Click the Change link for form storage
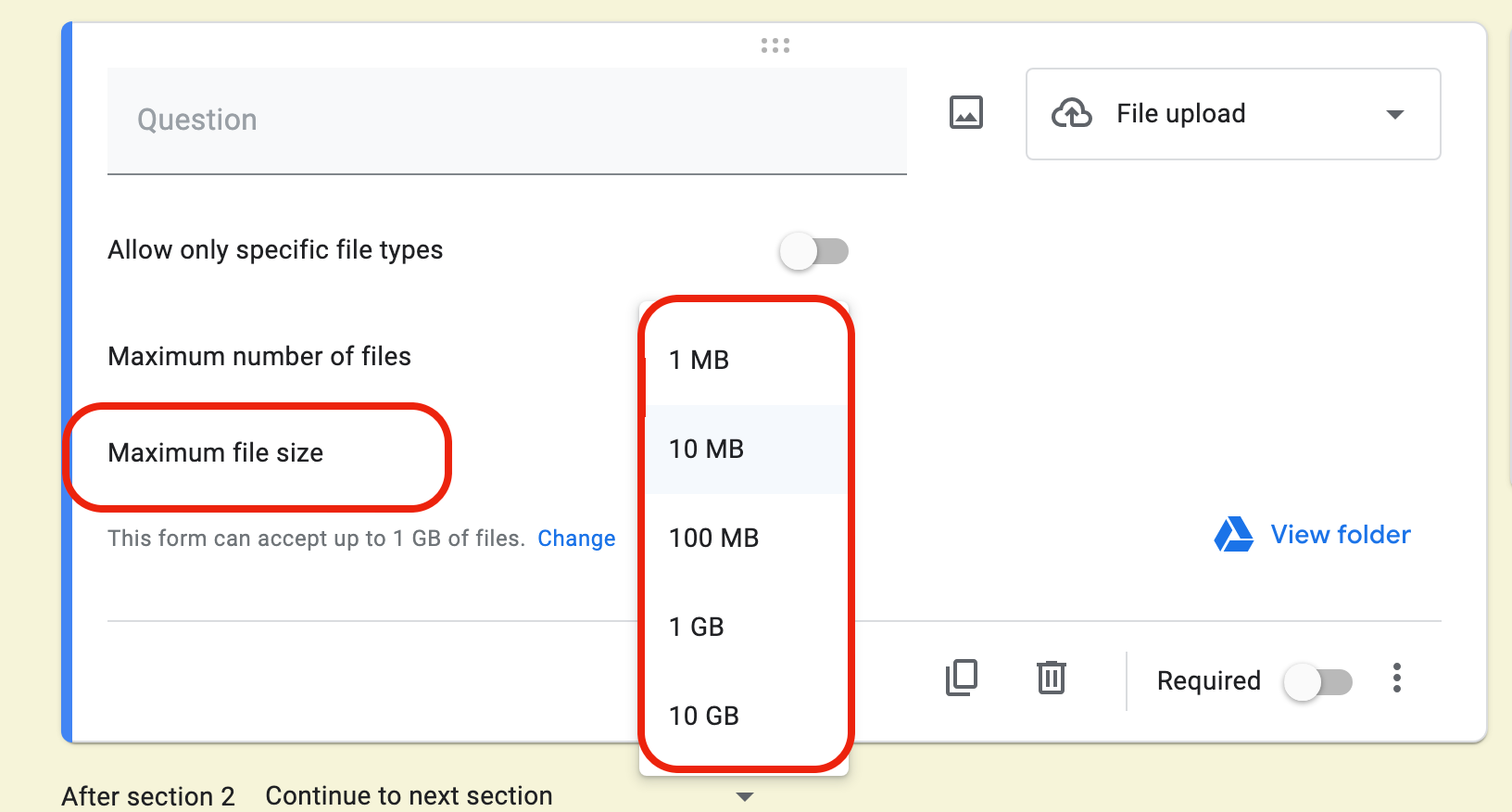This screenshot has width=1512, height=812. (576, 539)
